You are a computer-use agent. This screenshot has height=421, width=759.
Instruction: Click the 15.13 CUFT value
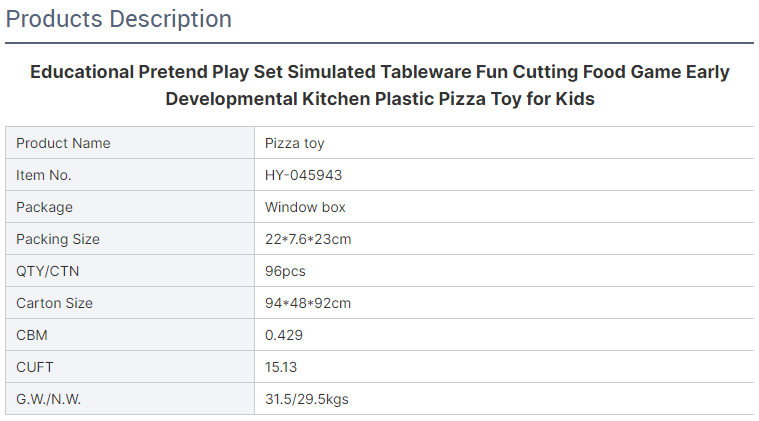pyautogui.click(x=281, y=367)
